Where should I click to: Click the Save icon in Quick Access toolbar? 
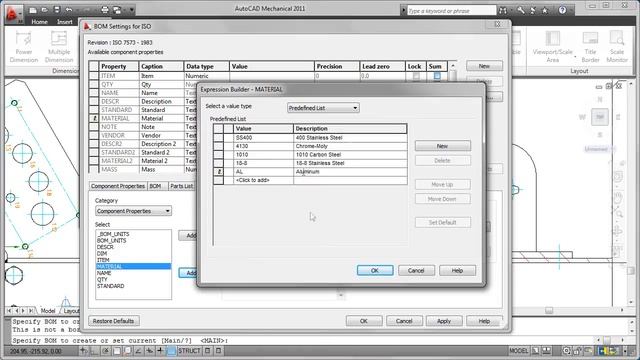(x=57, y=10)
